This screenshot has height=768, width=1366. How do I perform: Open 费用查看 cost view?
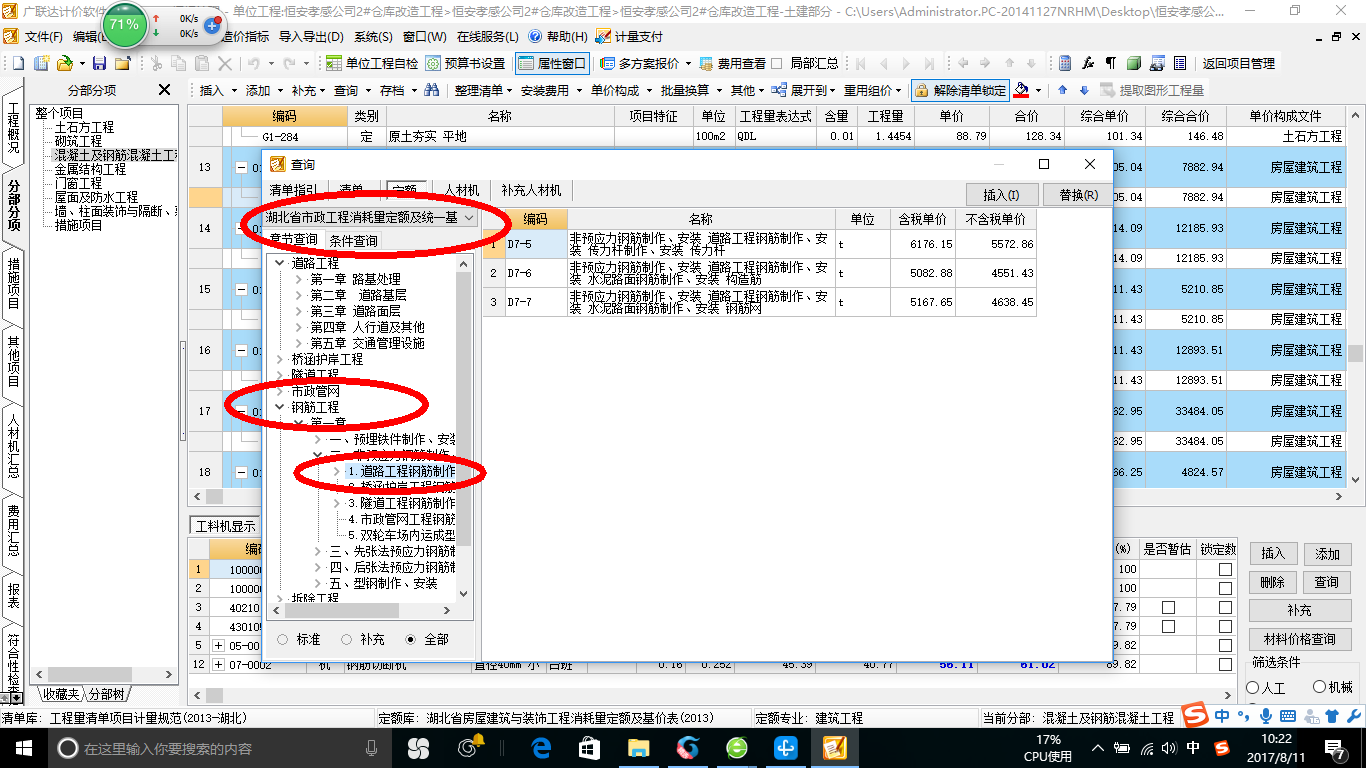(733, 63)
